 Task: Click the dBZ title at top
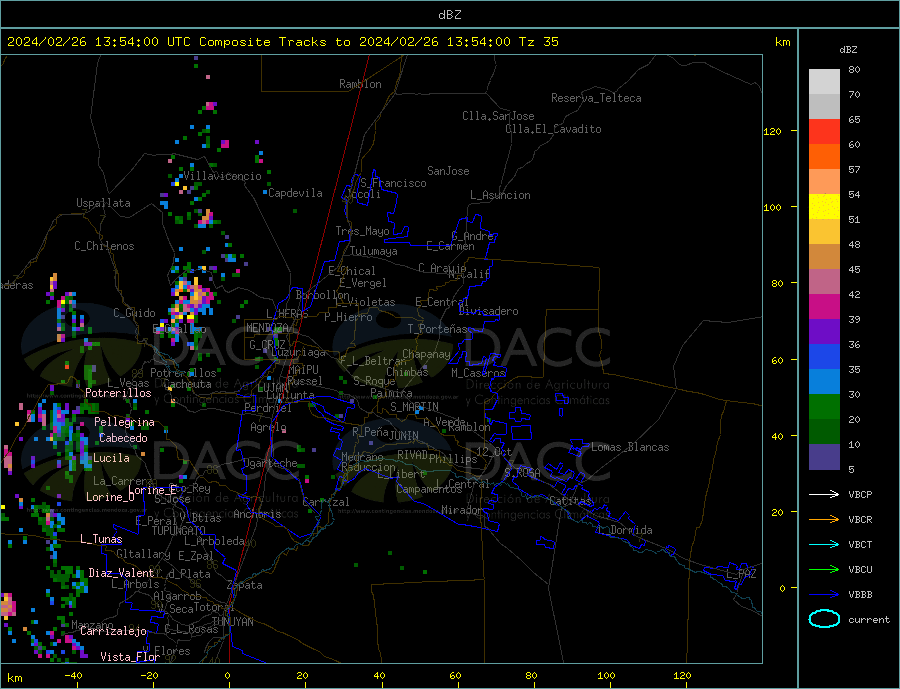coord(449,15)
